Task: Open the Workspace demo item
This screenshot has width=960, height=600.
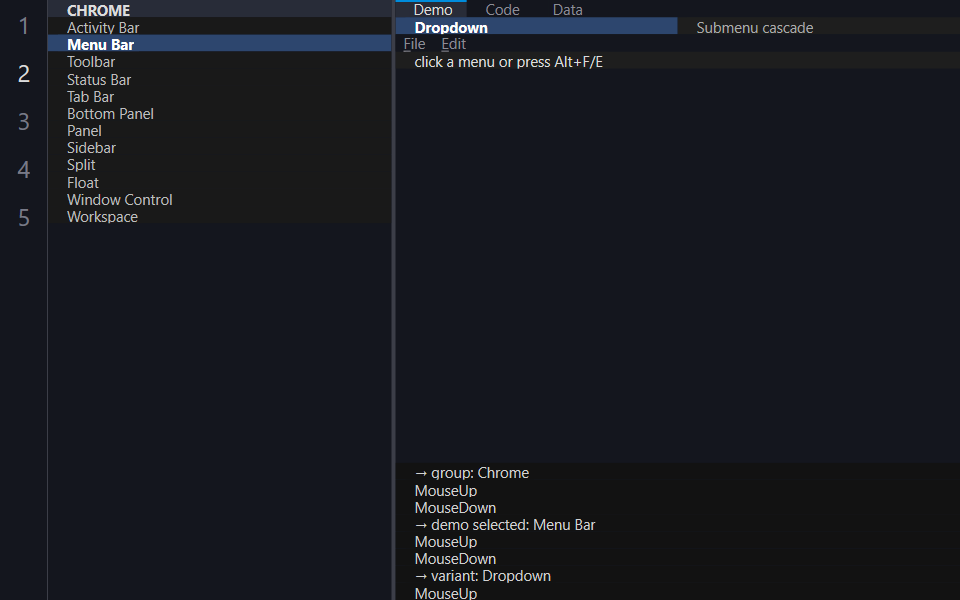Action: [x=219, y=217]
